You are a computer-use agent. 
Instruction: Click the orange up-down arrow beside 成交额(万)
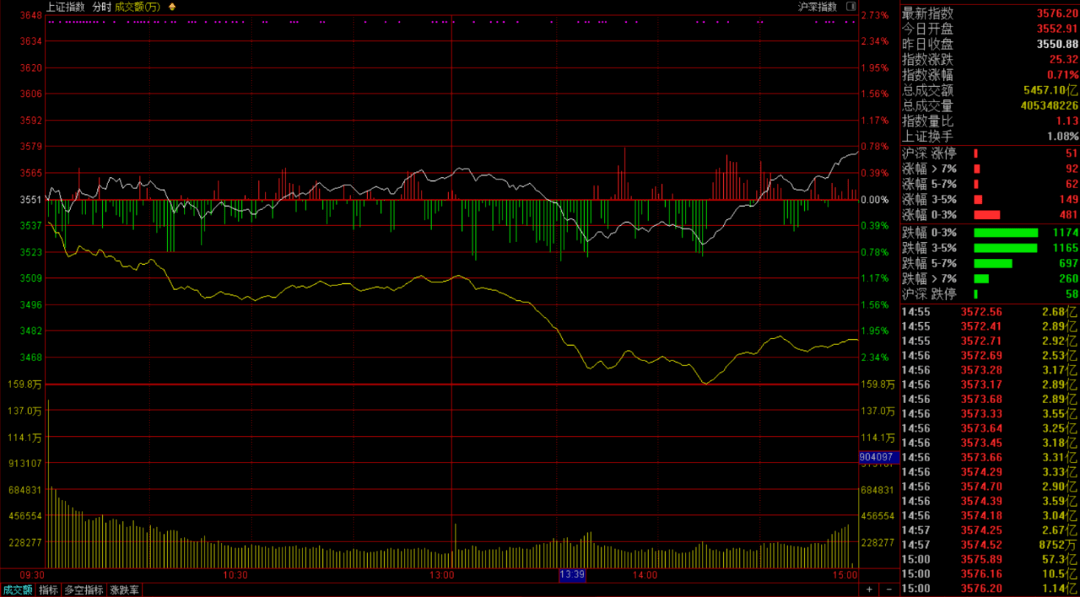click(x=170, y=7)
